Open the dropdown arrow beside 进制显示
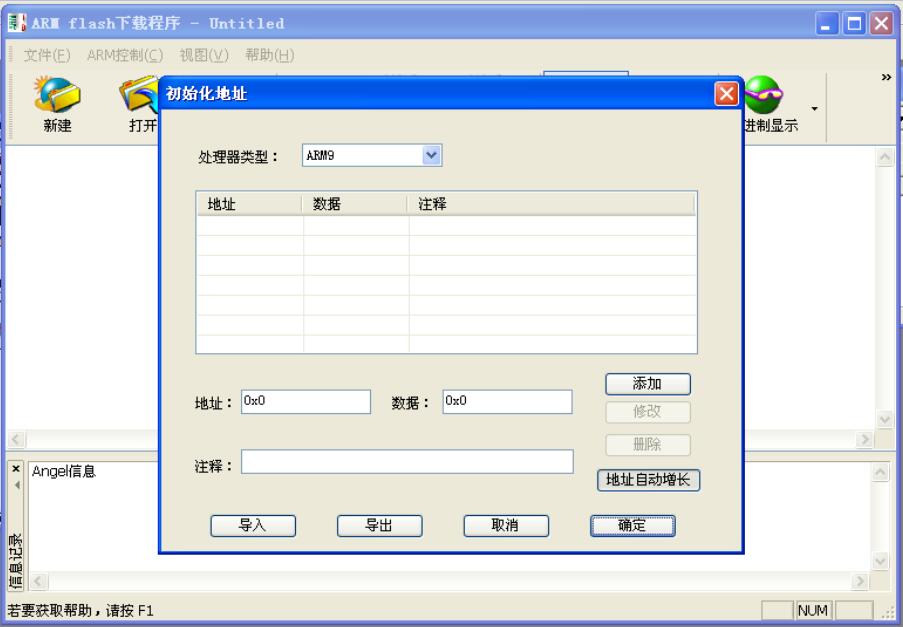This screenshot has height=627, width=903. (x=814, y=108)
